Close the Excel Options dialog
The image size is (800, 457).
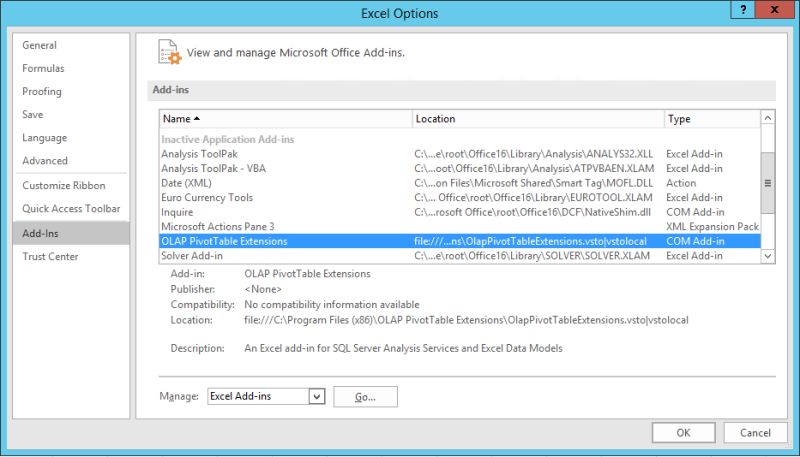tap(774, 10)
